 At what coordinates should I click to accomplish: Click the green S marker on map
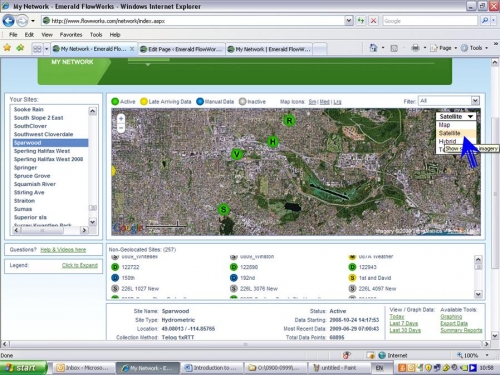tap(224, 209)
